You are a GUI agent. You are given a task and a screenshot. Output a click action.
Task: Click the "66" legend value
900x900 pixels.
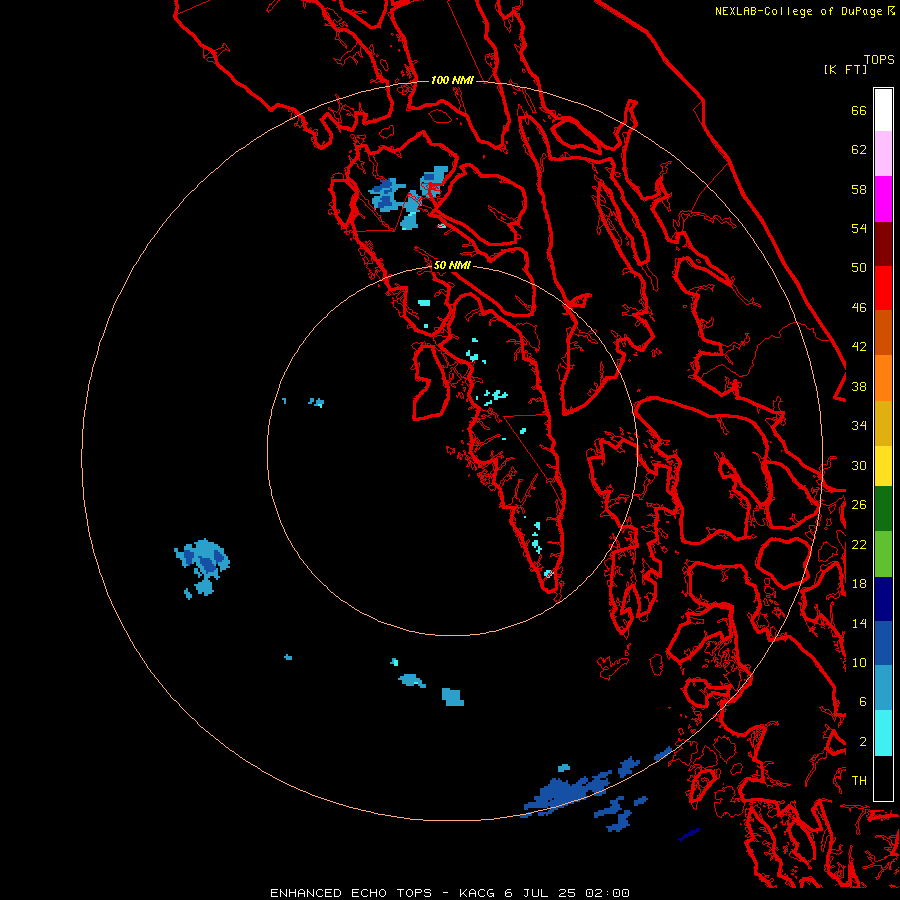point(859,110)
